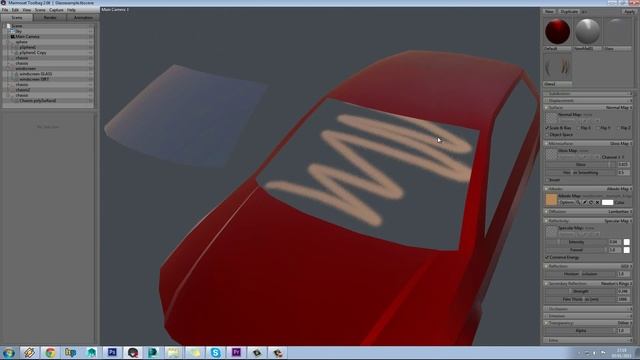
Task: Select the red Default material sphere
Action: coord(557,31)
